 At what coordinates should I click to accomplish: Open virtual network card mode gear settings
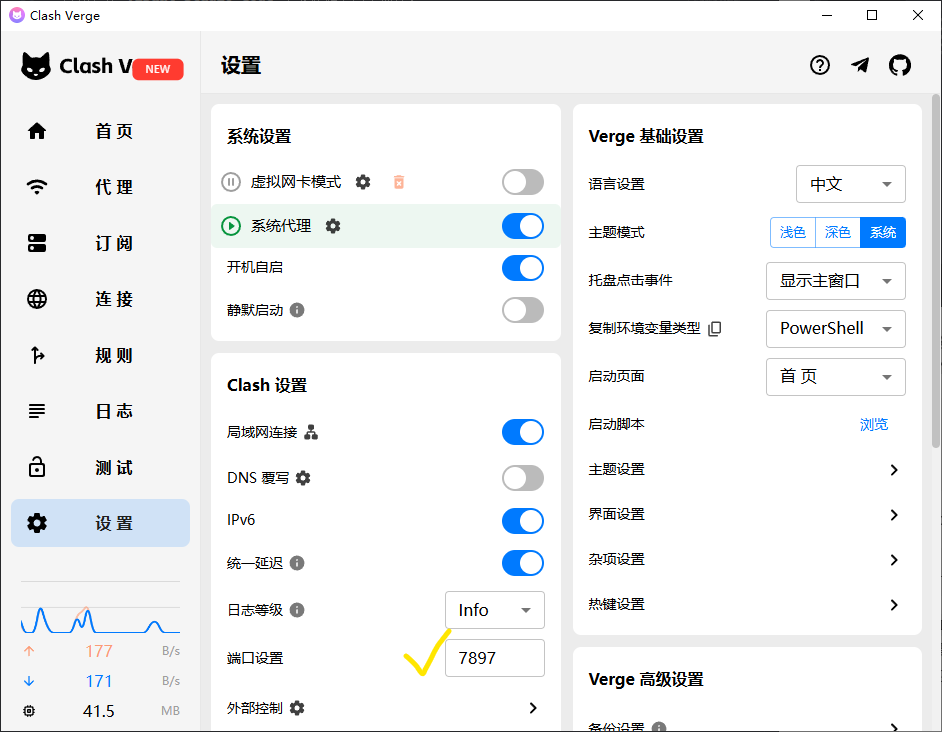click(363, 182)
